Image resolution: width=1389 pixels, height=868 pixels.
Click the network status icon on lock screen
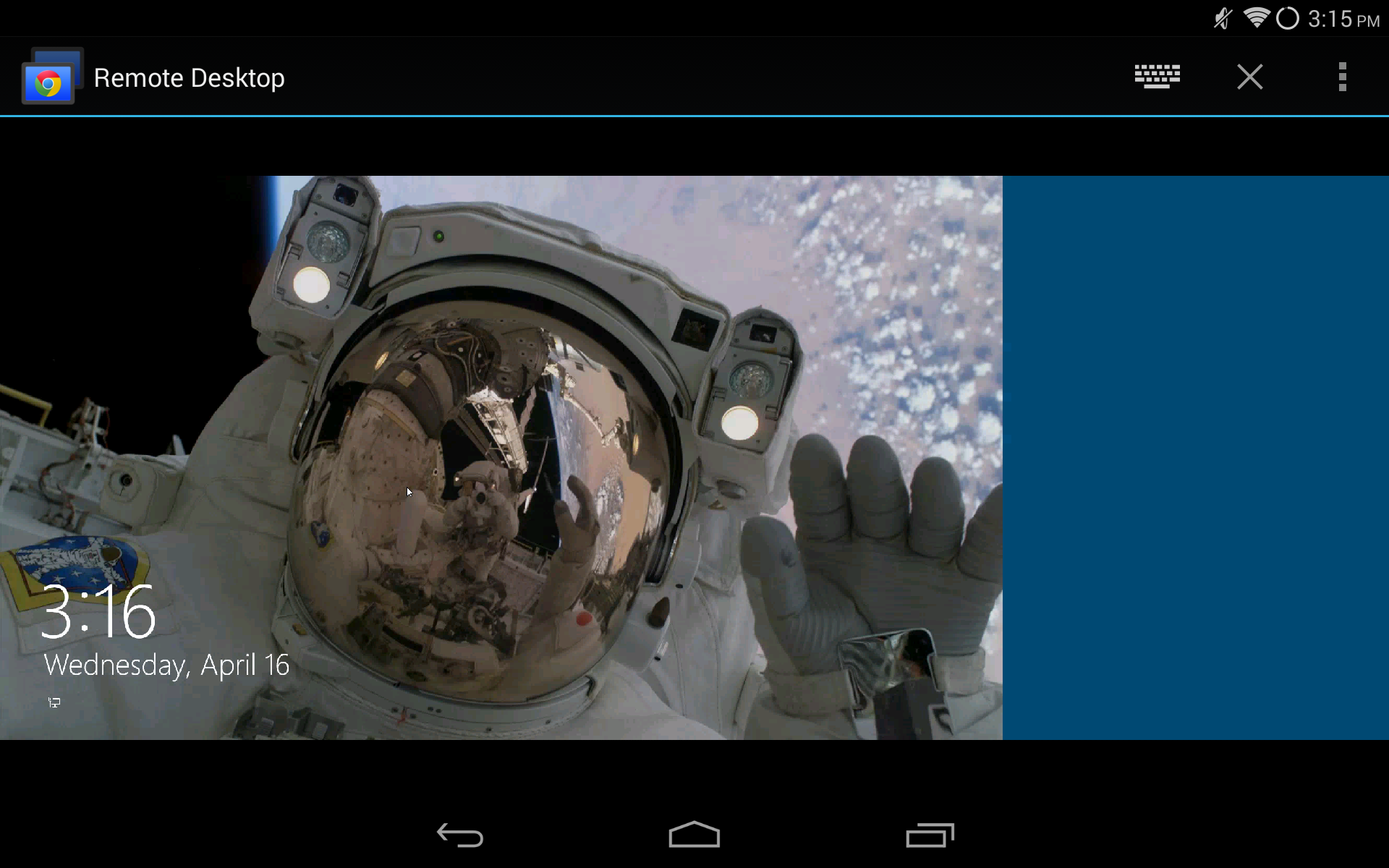(54, 702)
